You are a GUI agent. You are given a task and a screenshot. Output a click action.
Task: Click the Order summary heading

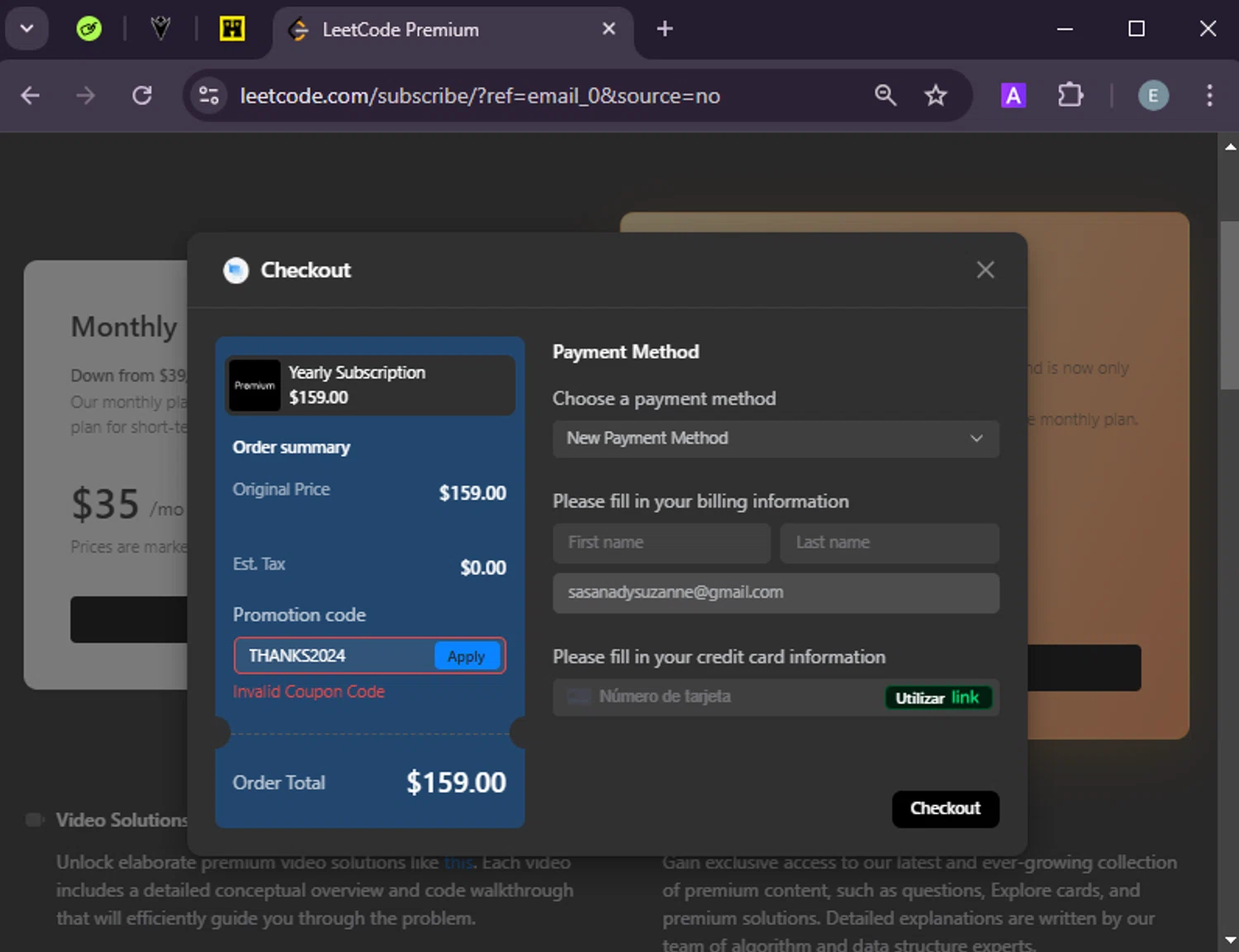(292, 448)
